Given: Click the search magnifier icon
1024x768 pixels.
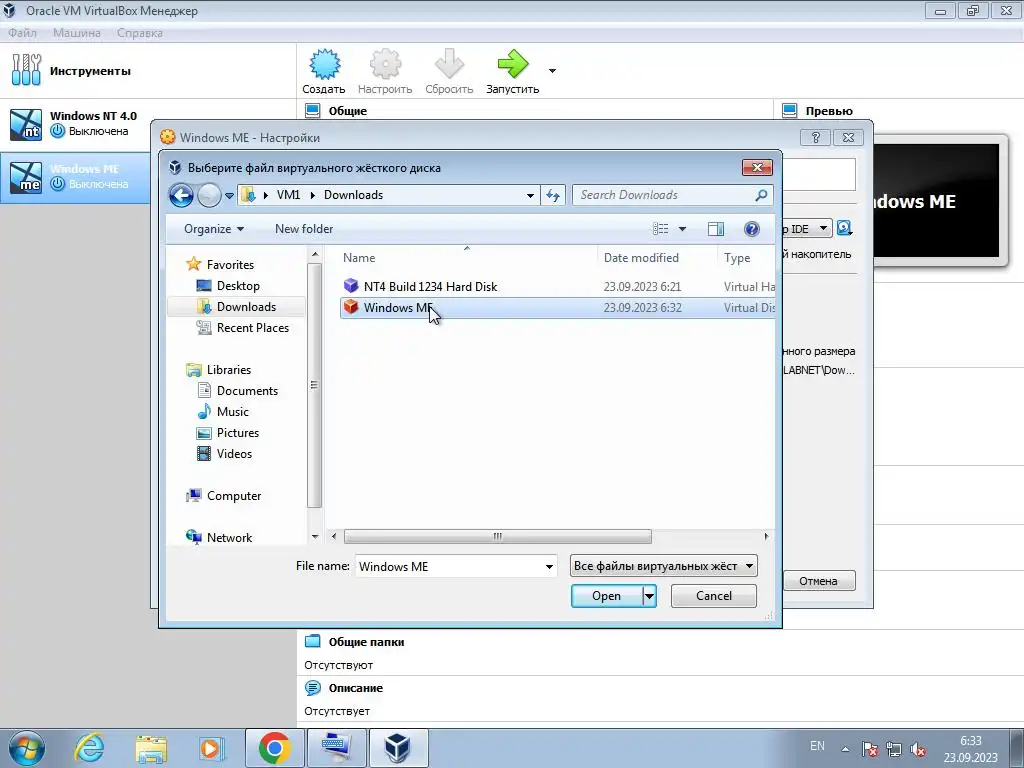Looking at the screenshot, I should pos(761,195).
